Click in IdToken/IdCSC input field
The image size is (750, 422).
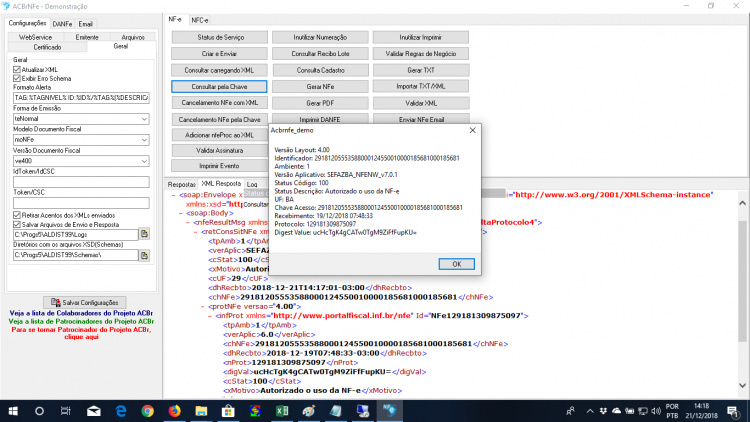click(x=81, y=182)
